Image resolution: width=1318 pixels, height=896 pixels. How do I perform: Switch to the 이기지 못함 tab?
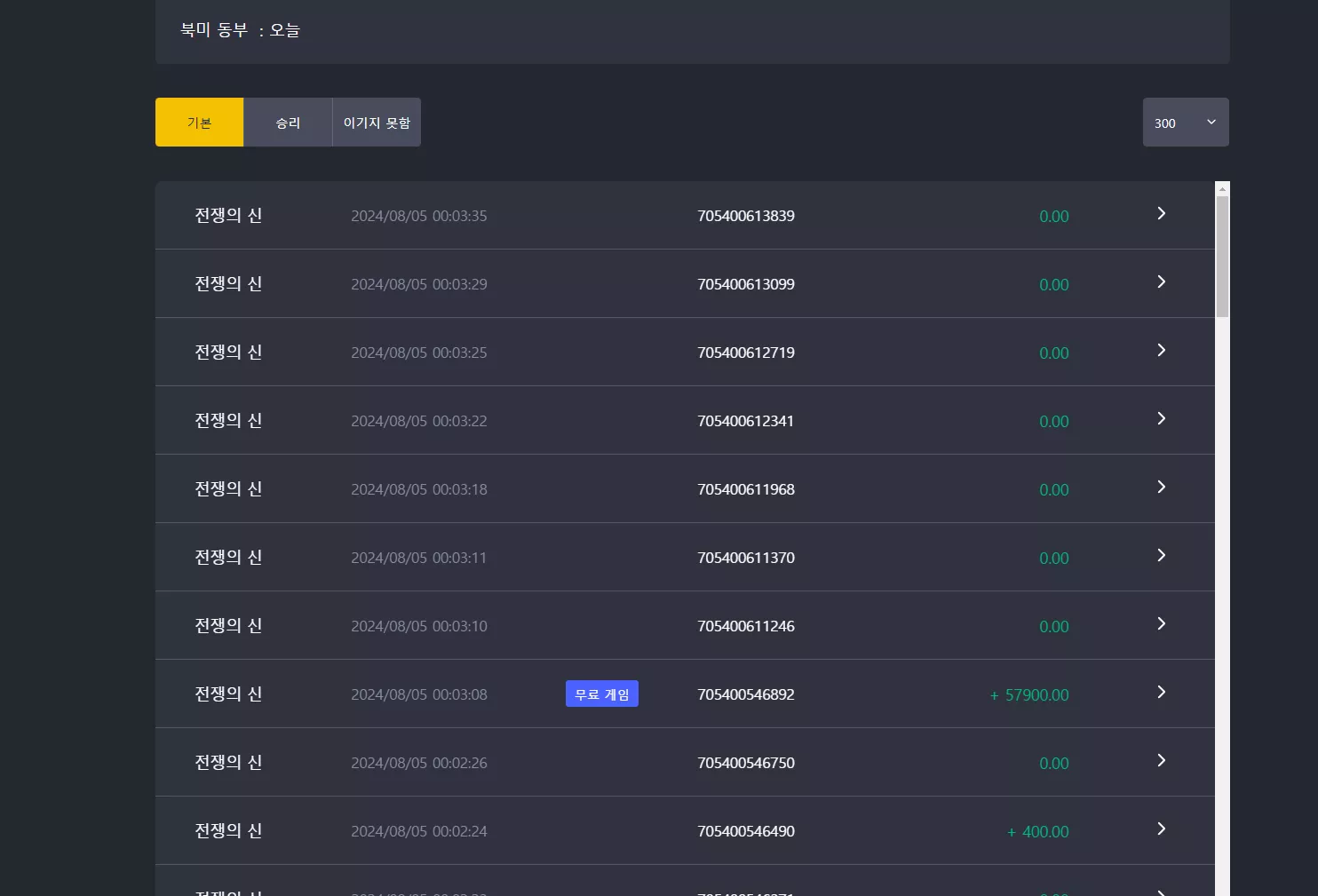coord(377,123)
